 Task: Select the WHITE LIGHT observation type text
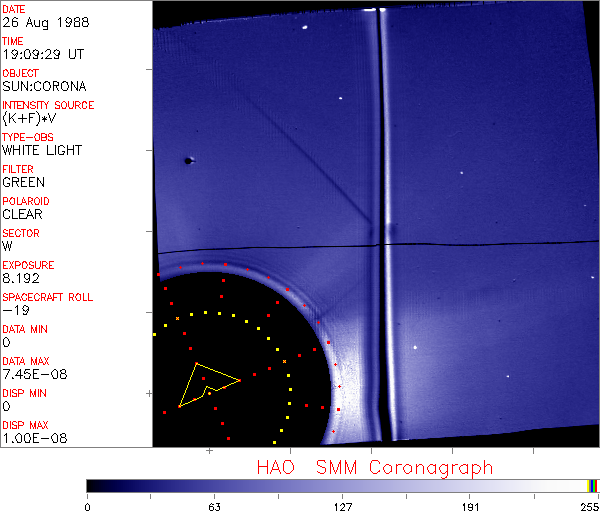pos(42,151)
